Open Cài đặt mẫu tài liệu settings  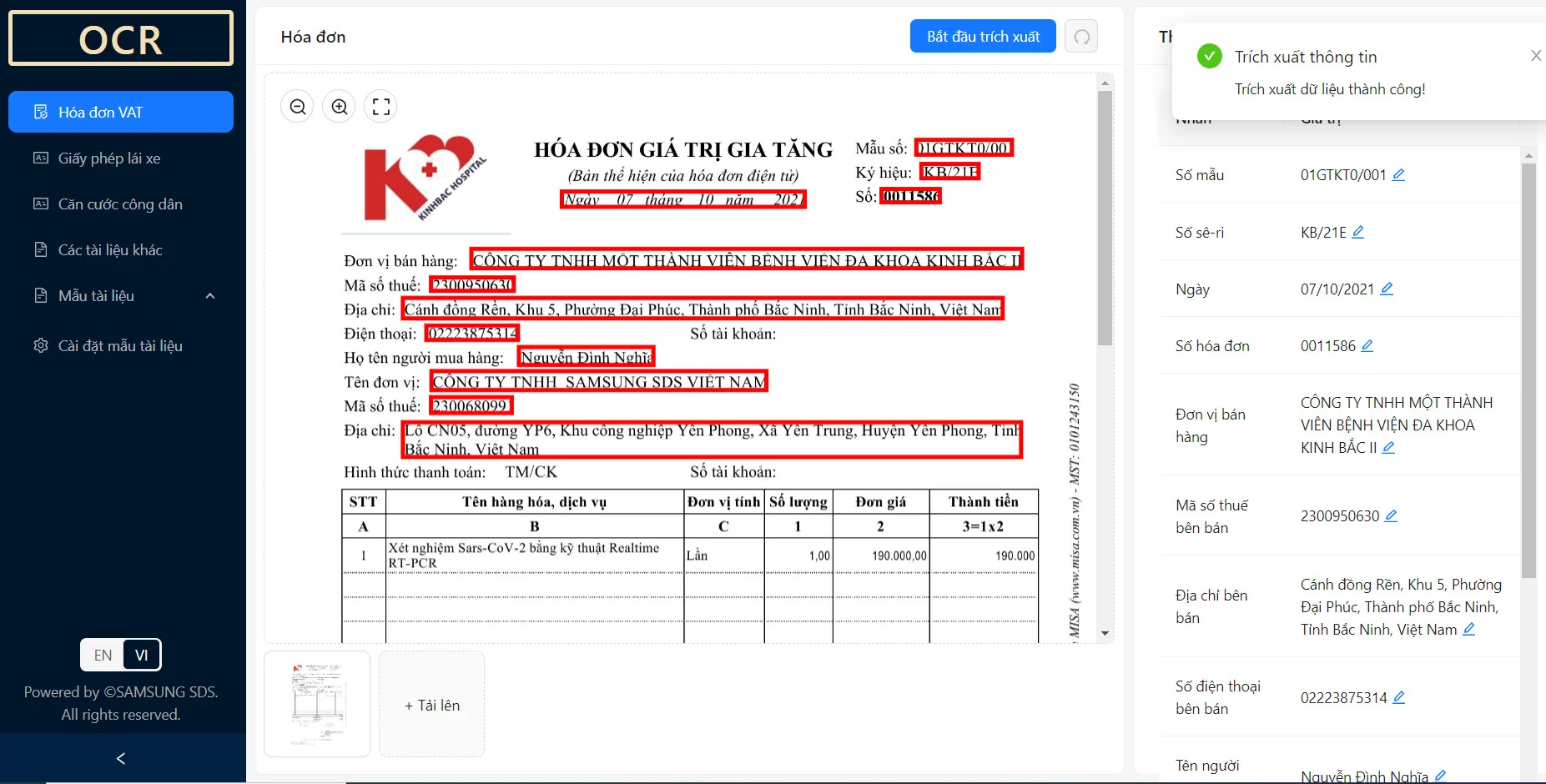click(121, 345)
